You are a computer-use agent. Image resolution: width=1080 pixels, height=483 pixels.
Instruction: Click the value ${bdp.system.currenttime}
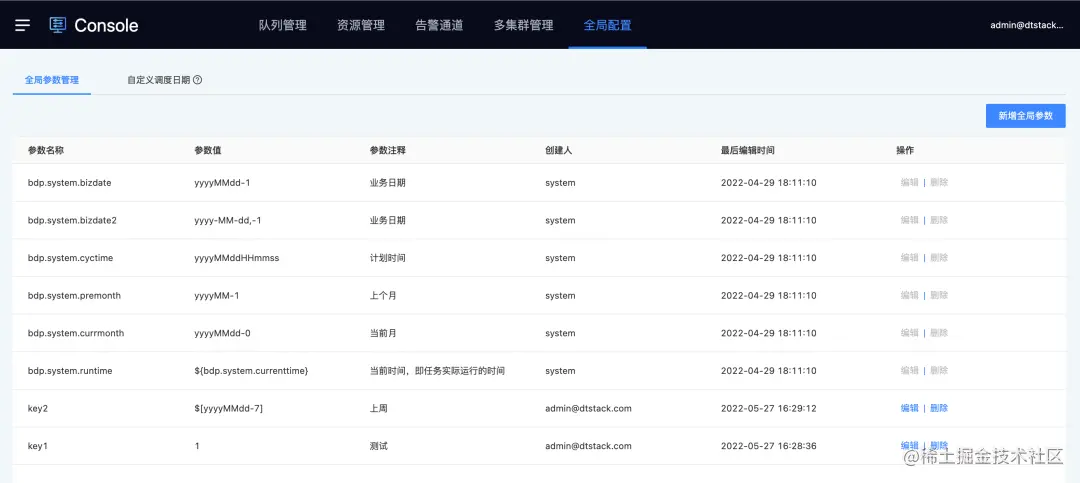[x=251, y=371]
